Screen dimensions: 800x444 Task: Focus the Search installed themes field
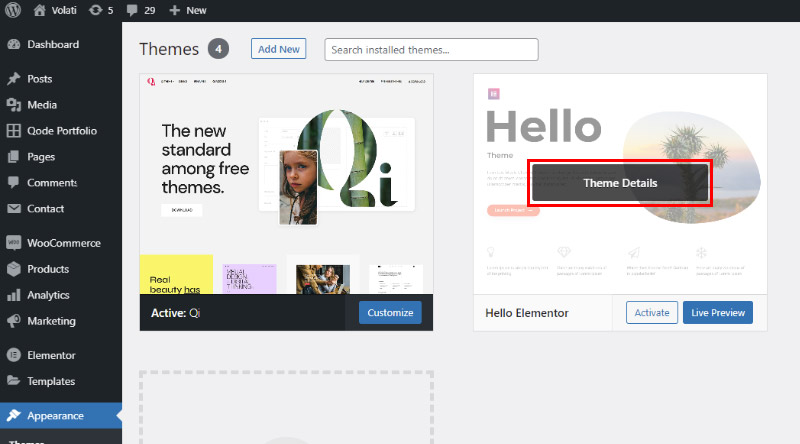click(431, 50)
